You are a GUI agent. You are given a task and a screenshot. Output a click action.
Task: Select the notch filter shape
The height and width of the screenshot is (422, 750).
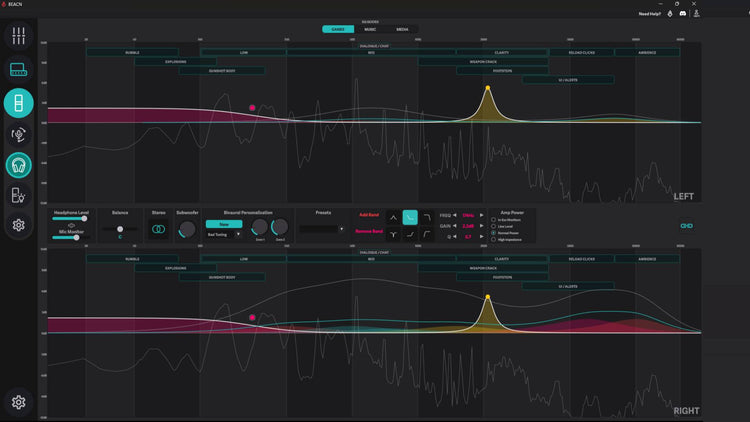point(393,234)
